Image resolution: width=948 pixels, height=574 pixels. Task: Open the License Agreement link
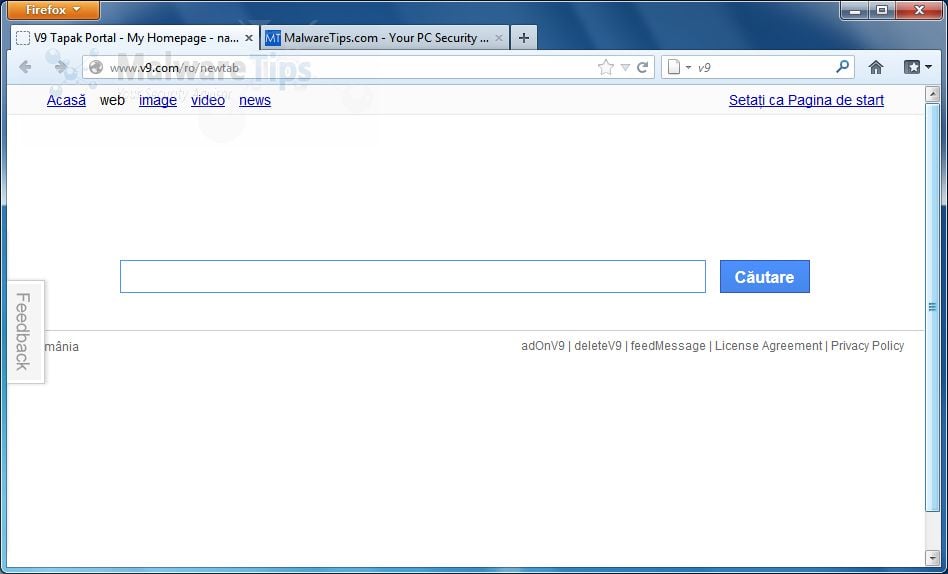pos(768,346)
